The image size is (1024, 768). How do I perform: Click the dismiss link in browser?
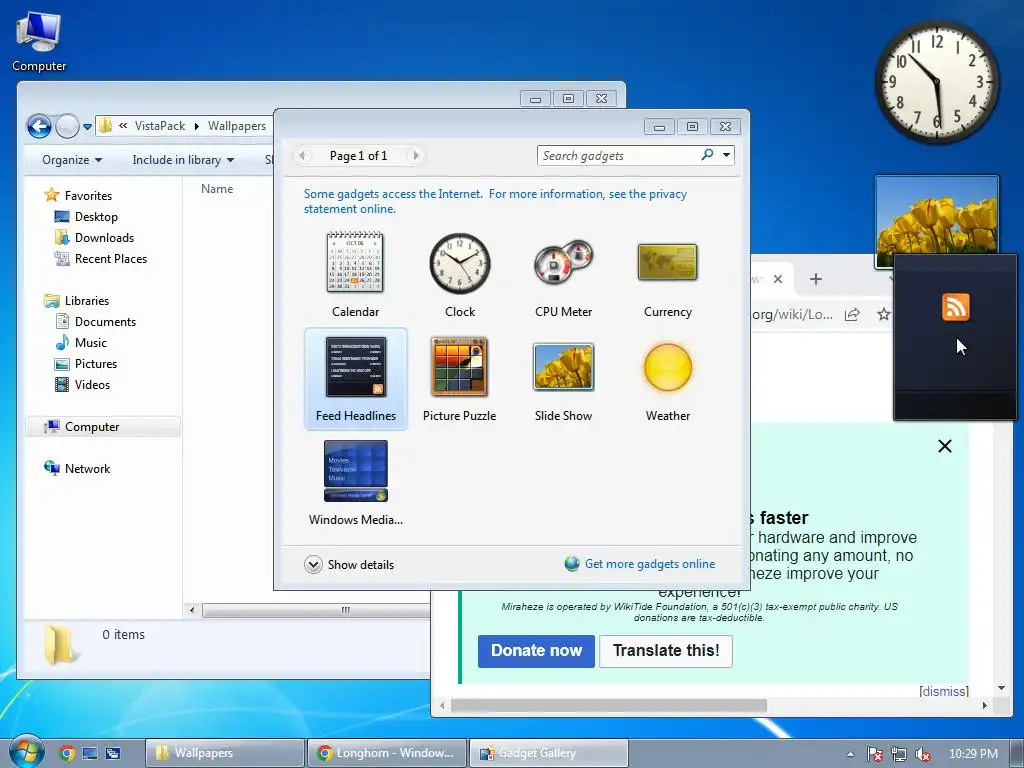pos(944,691)
